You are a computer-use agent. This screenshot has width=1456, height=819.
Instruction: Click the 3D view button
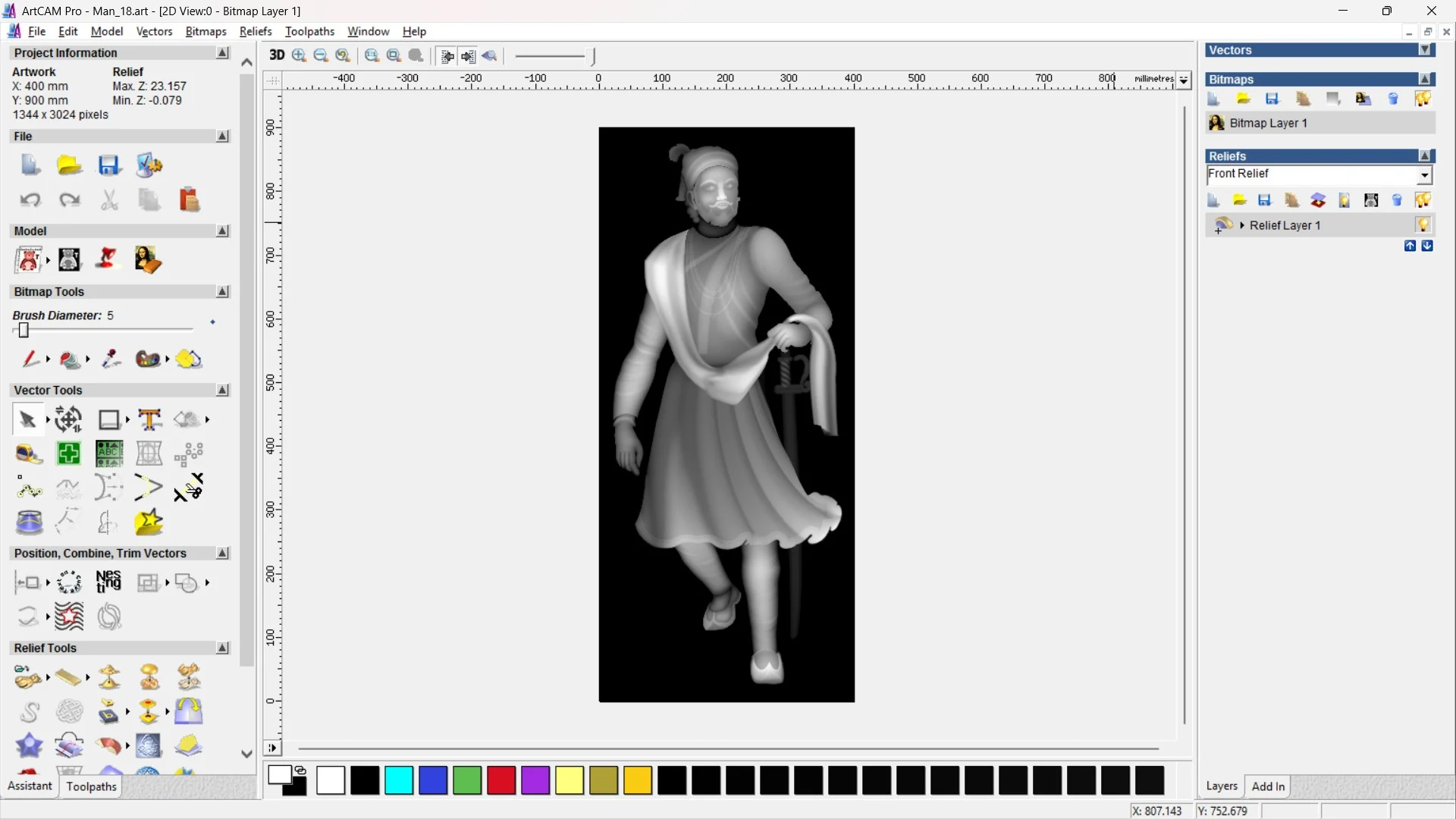click(277, 55)
